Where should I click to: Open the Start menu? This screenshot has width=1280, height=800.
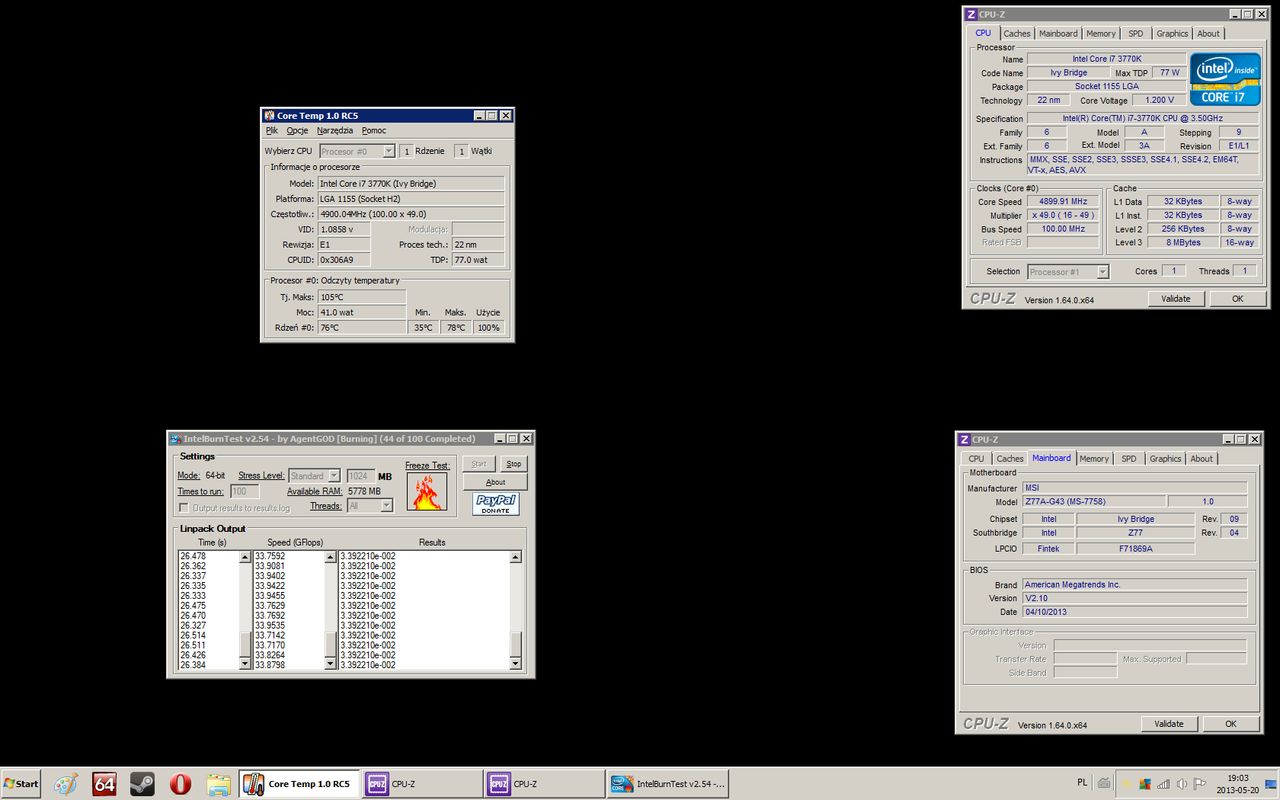pos(21,784)
